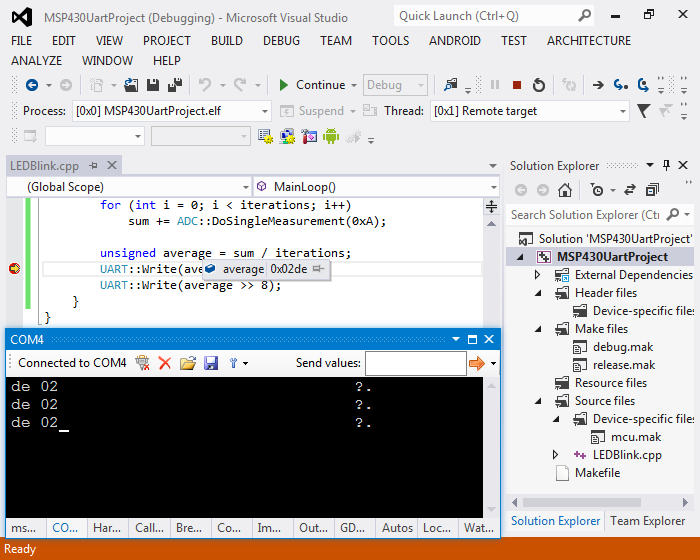
Task: Click the orange Send values arrow
Action: 477,363
